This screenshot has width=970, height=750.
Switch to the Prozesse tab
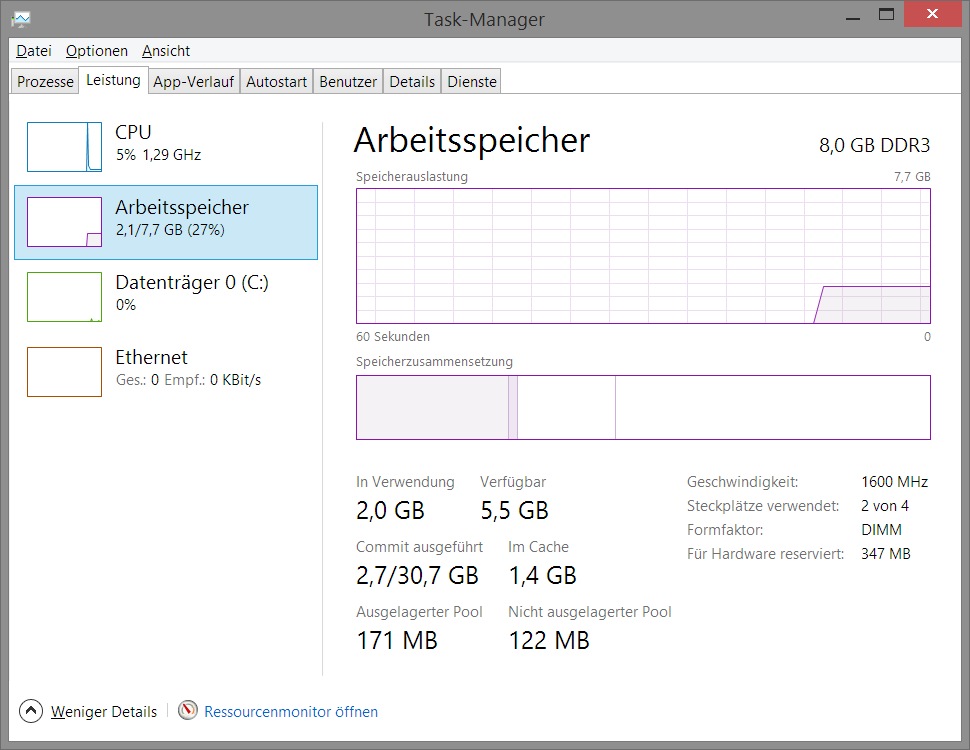46,82
